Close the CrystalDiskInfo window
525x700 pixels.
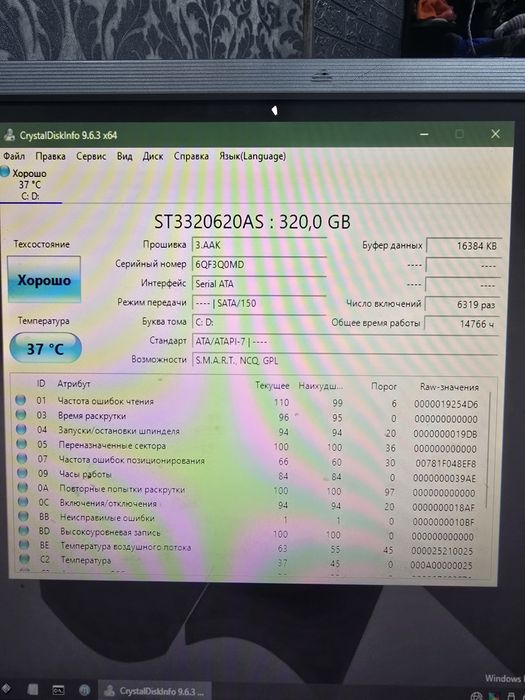pos(495,134)
